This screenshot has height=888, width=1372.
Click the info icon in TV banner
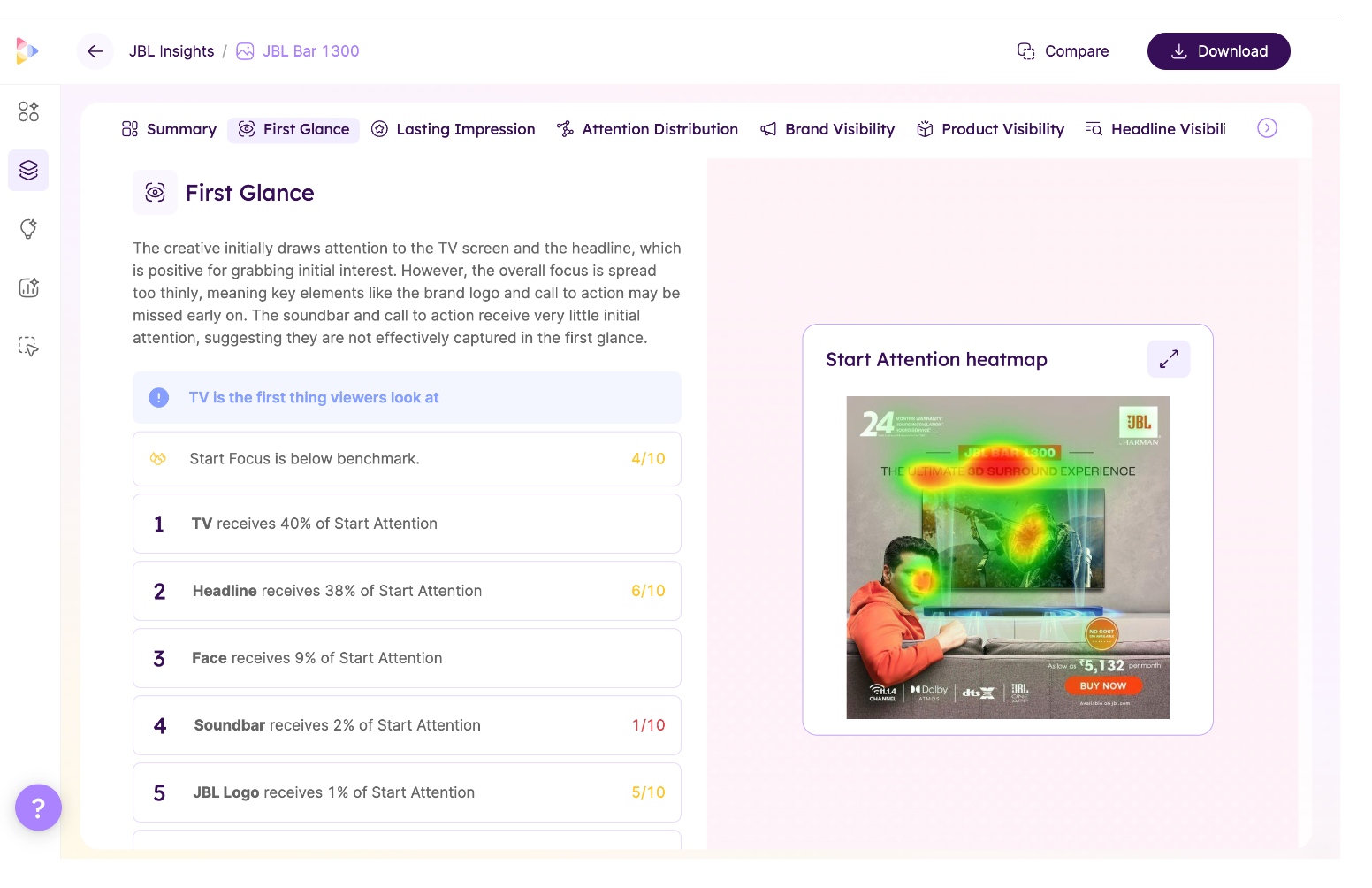click(159, 398)
